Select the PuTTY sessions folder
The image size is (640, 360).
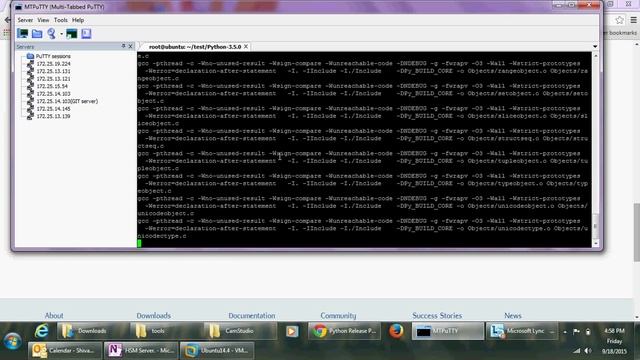click(x=53, y=56)
